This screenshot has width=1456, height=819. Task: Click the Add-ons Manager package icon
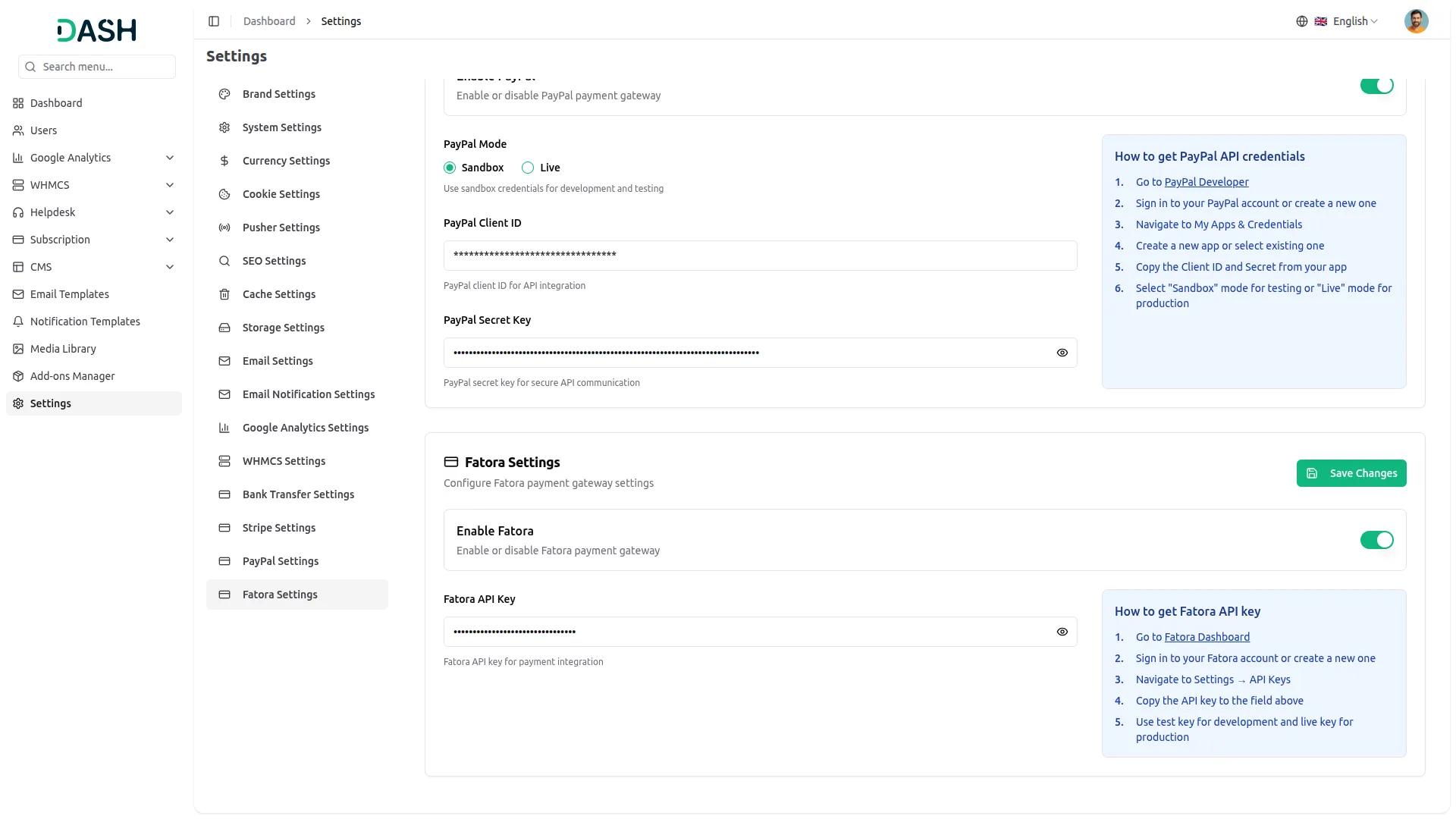[18, 376]
